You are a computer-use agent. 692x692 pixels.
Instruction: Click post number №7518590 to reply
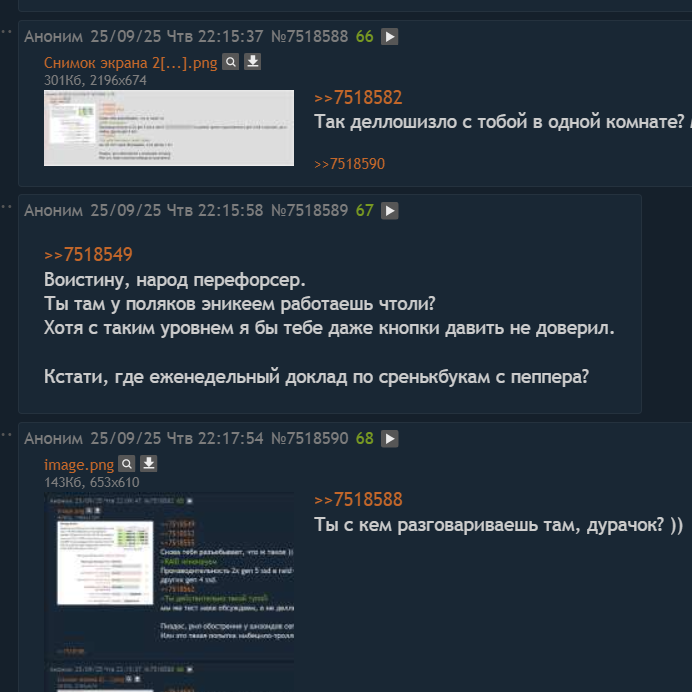[309, 439]
